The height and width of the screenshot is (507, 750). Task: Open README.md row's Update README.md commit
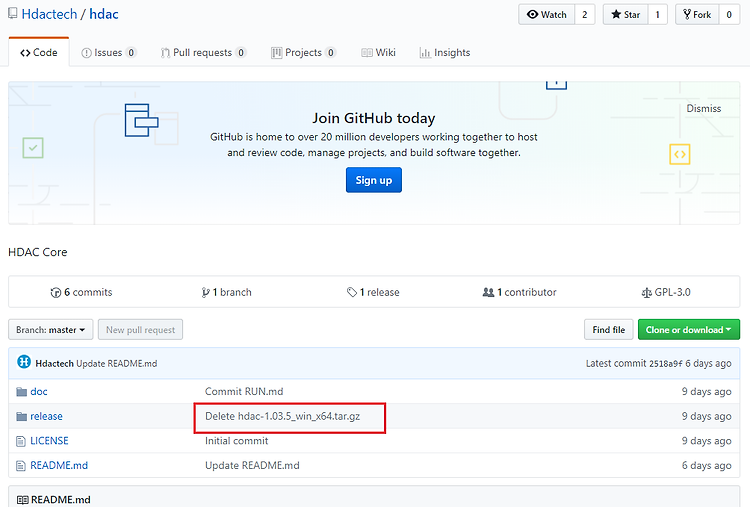[252, 465]
